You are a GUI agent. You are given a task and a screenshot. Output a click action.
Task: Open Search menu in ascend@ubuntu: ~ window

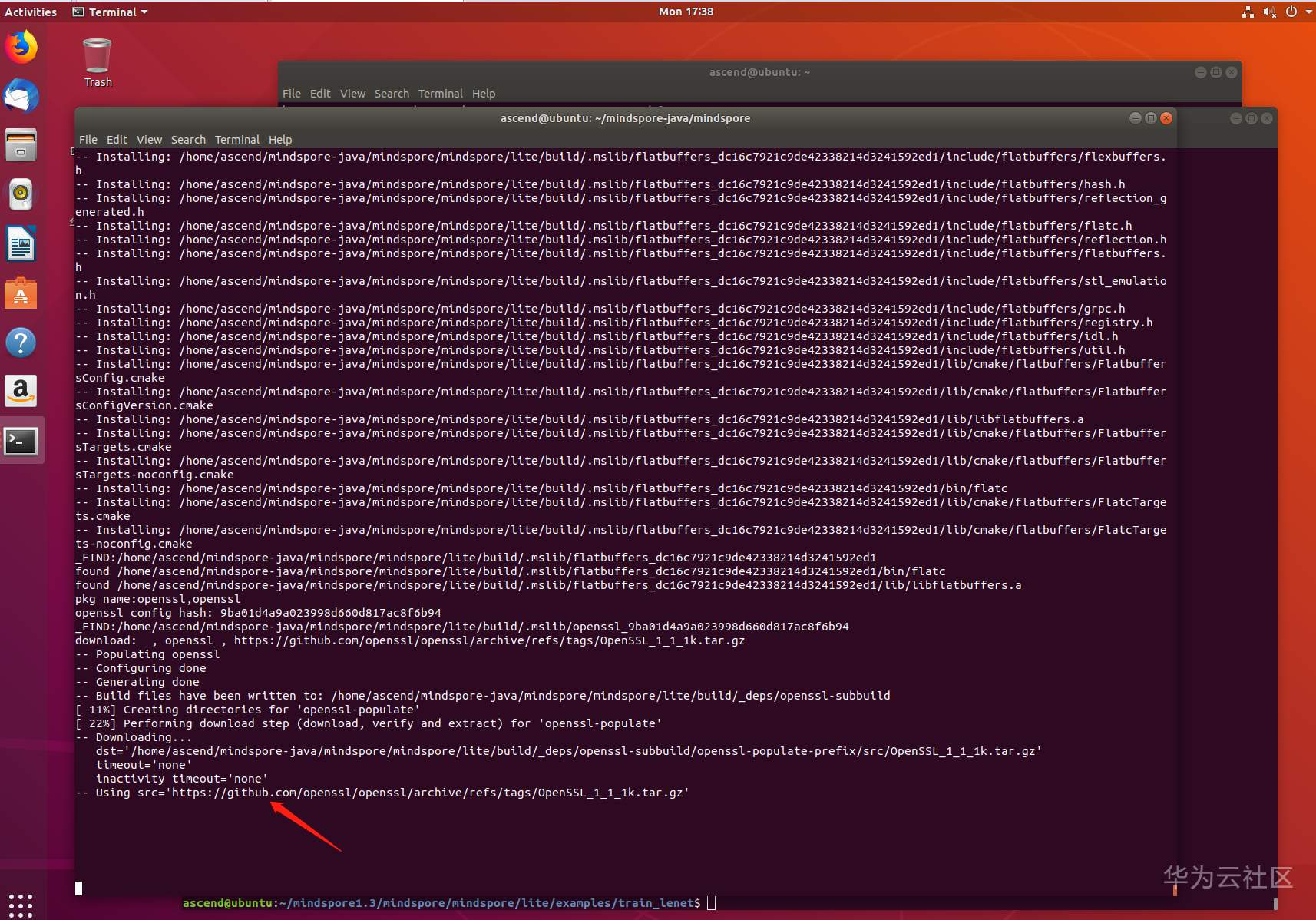pos(392,94)
